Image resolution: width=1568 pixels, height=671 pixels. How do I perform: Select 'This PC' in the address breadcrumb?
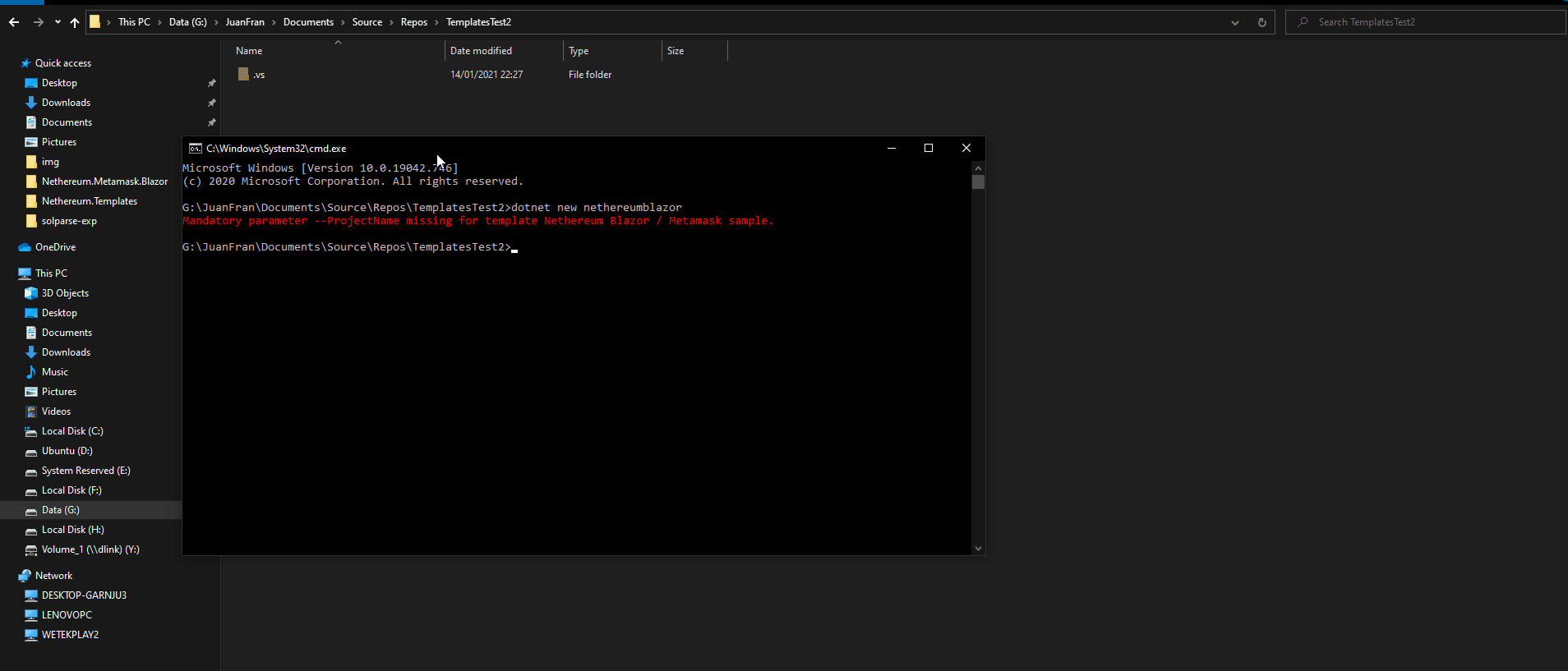pos(134,22)
